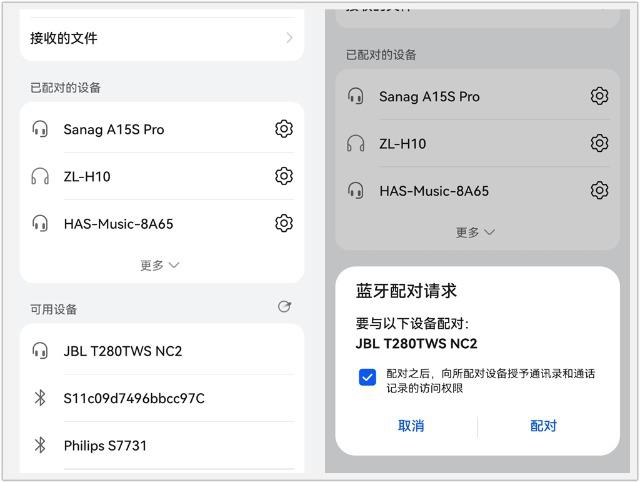The width and height of the screenshot is (640, 482).
Task: Open settings gear for Sanag A15S Pro in left panel
Action: pos(284,129)
